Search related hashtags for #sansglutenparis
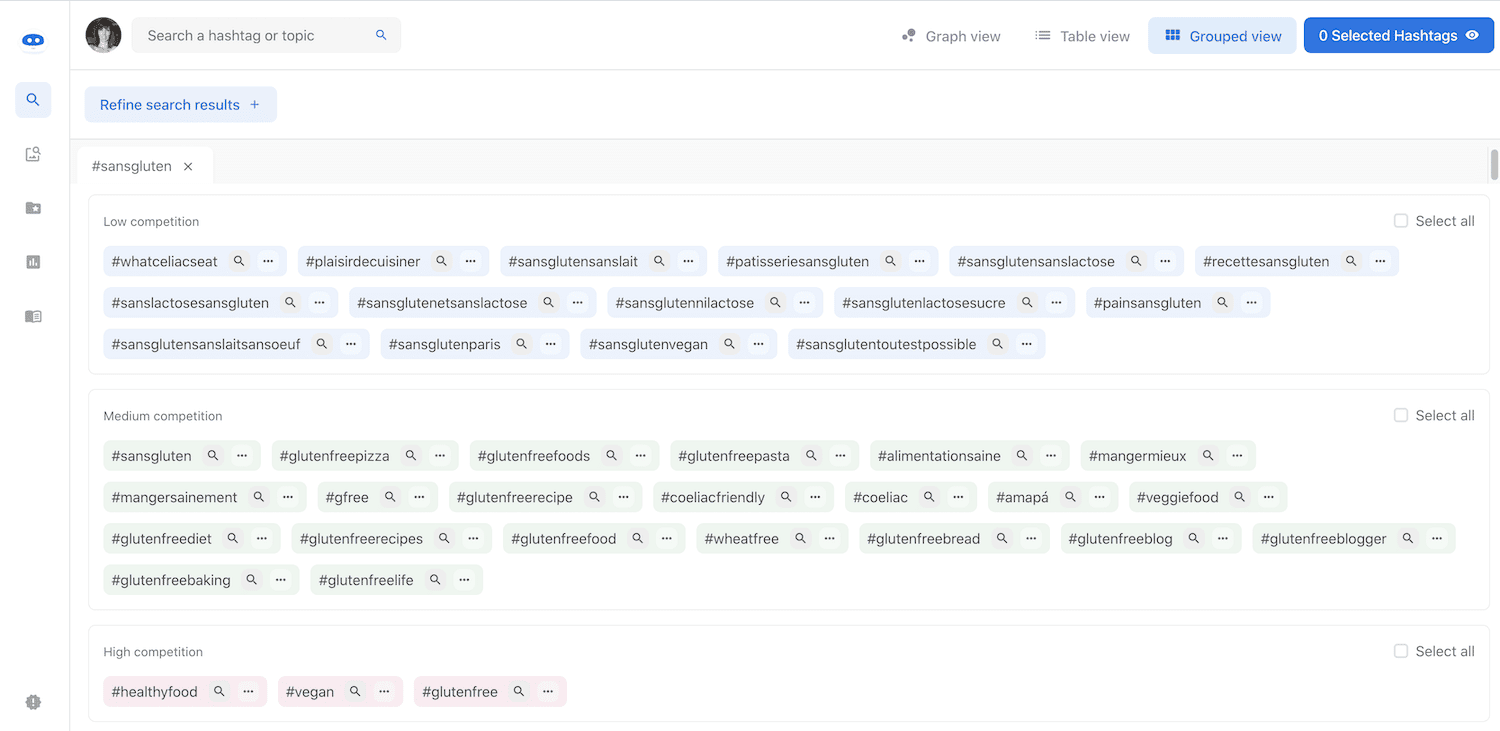The image size is (1500, 731). (522, 344)
